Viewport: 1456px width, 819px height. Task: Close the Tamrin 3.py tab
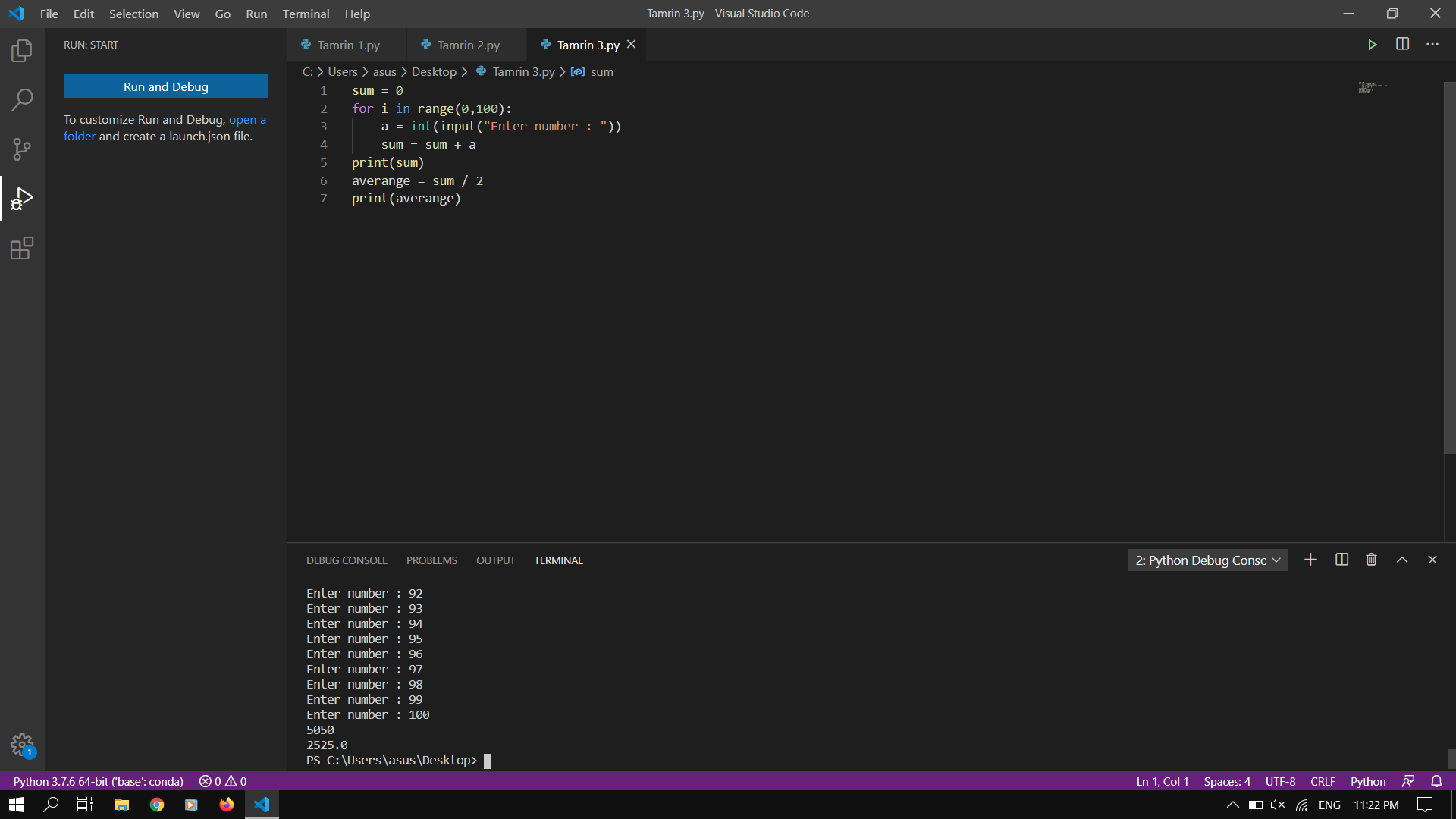631,45
